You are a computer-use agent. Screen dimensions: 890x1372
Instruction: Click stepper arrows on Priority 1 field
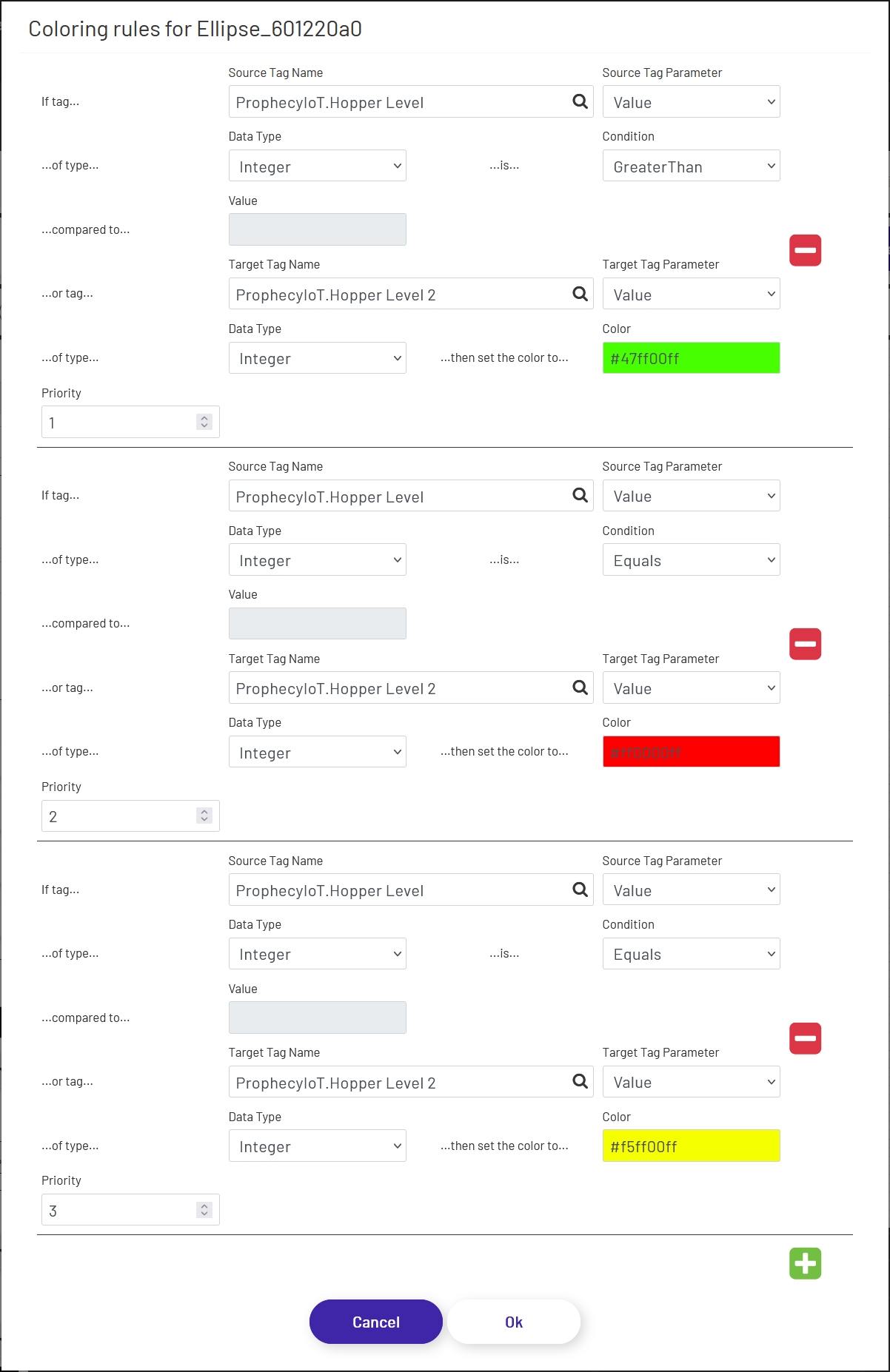point(204,422)
